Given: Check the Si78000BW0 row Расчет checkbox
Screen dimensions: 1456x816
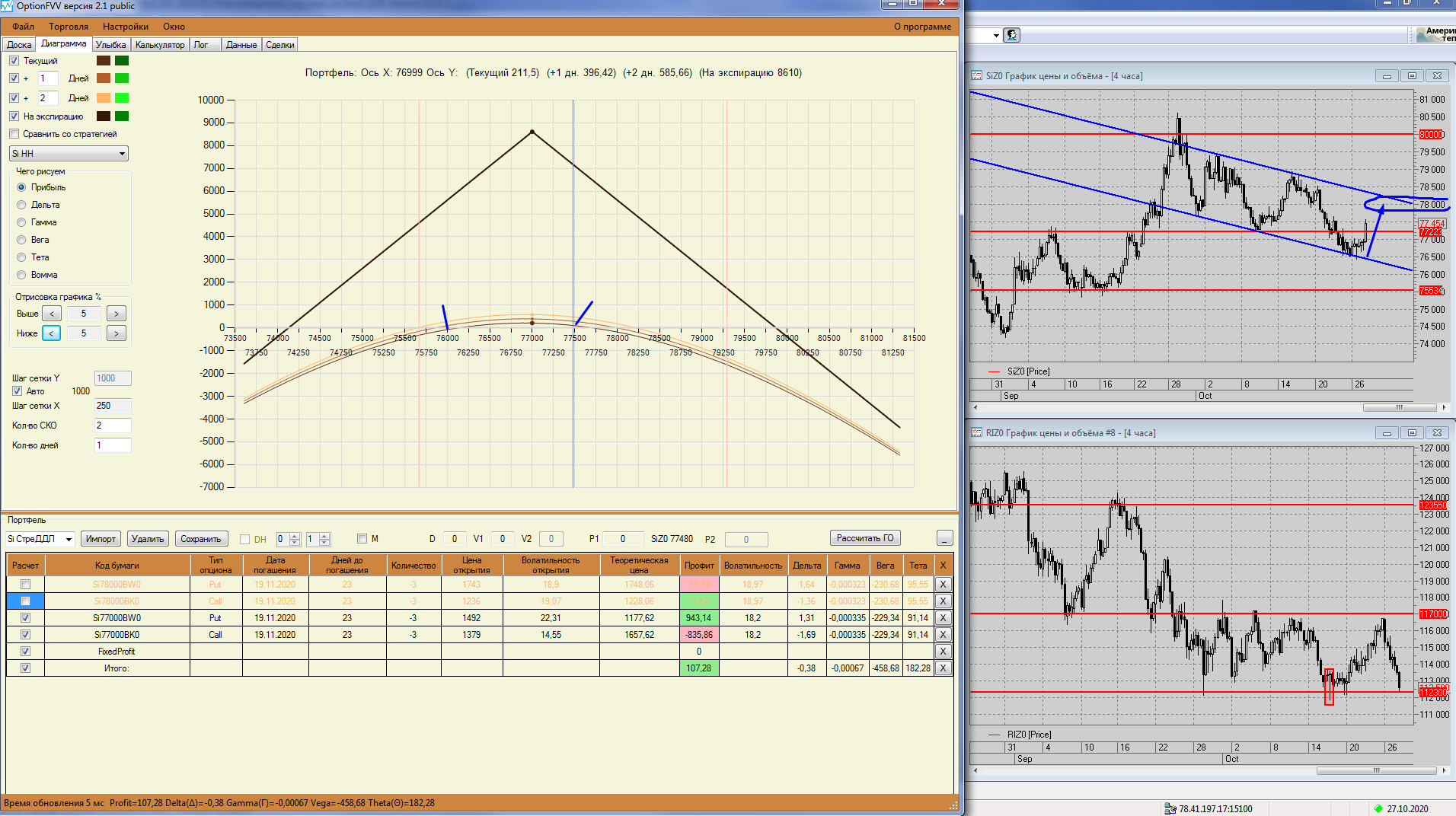Looking at the screenshot, I should click(26, 585).
